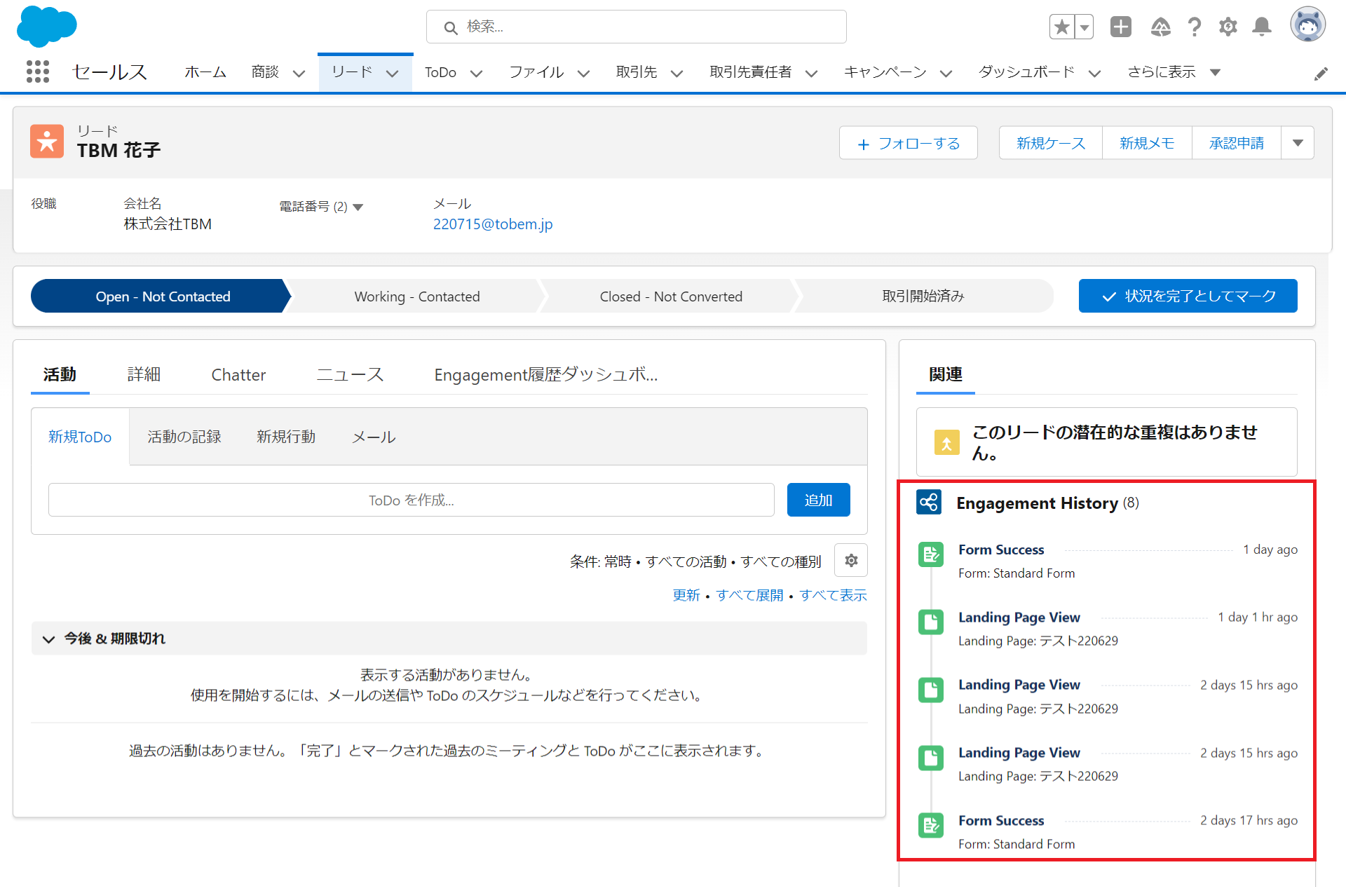Open the notifications bell icon
The height and width of the screenshot is (887, 1346).
pos(1261,28)
